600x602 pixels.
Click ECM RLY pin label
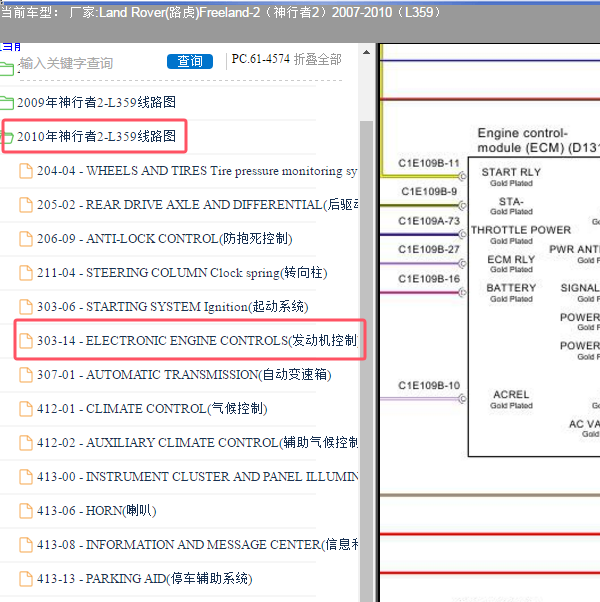(x=511, y=260)
